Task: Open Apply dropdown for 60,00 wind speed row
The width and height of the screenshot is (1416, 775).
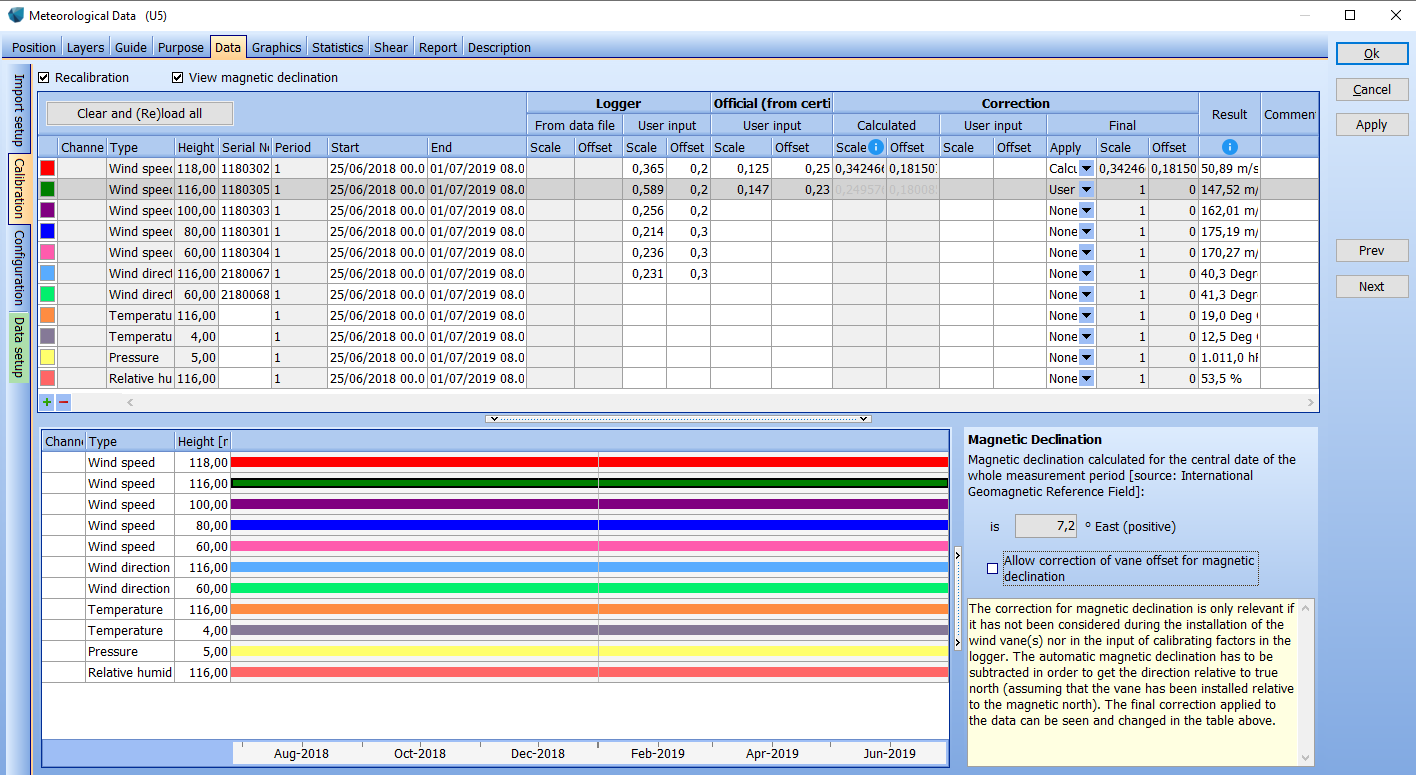Action: click(x=1086, y=253)
